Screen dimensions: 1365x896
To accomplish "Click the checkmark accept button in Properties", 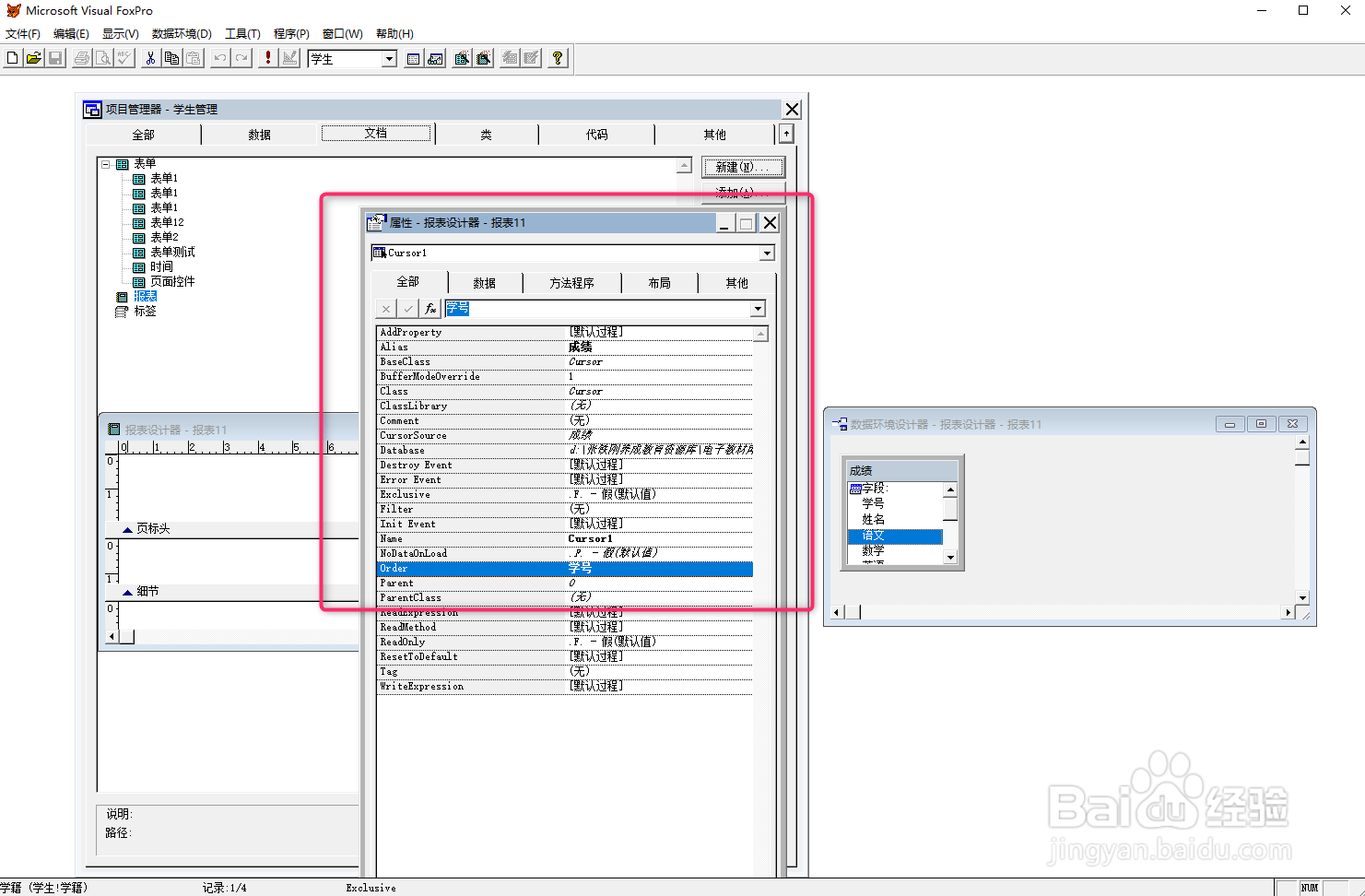I will point(408,309).
